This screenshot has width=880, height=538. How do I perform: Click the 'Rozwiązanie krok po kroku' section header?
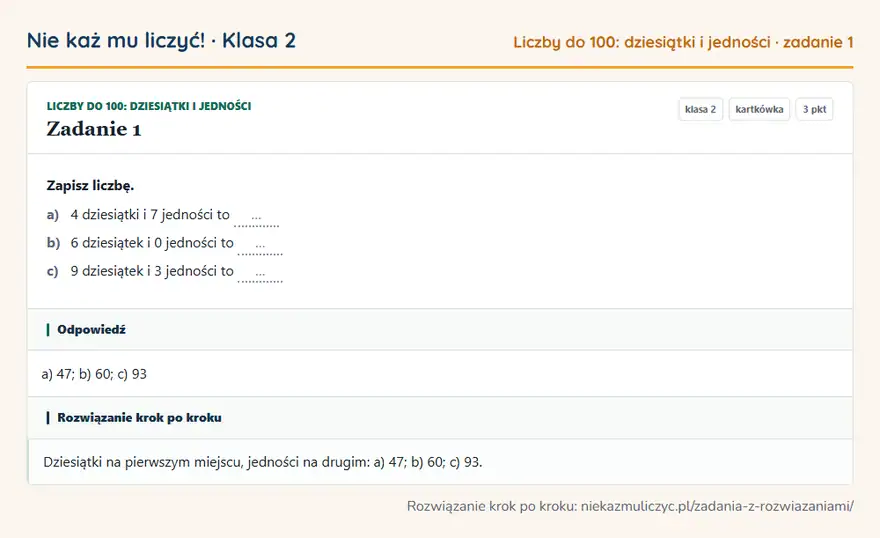click(440, 417)
